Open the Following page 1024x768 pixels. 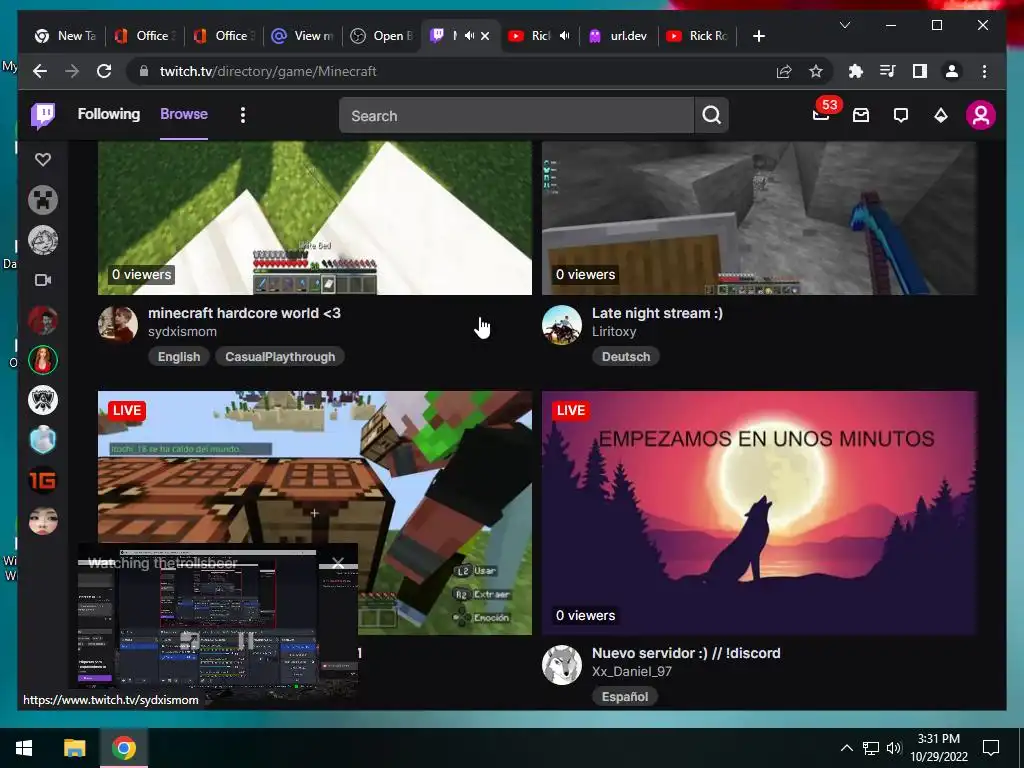pos(108,114)
